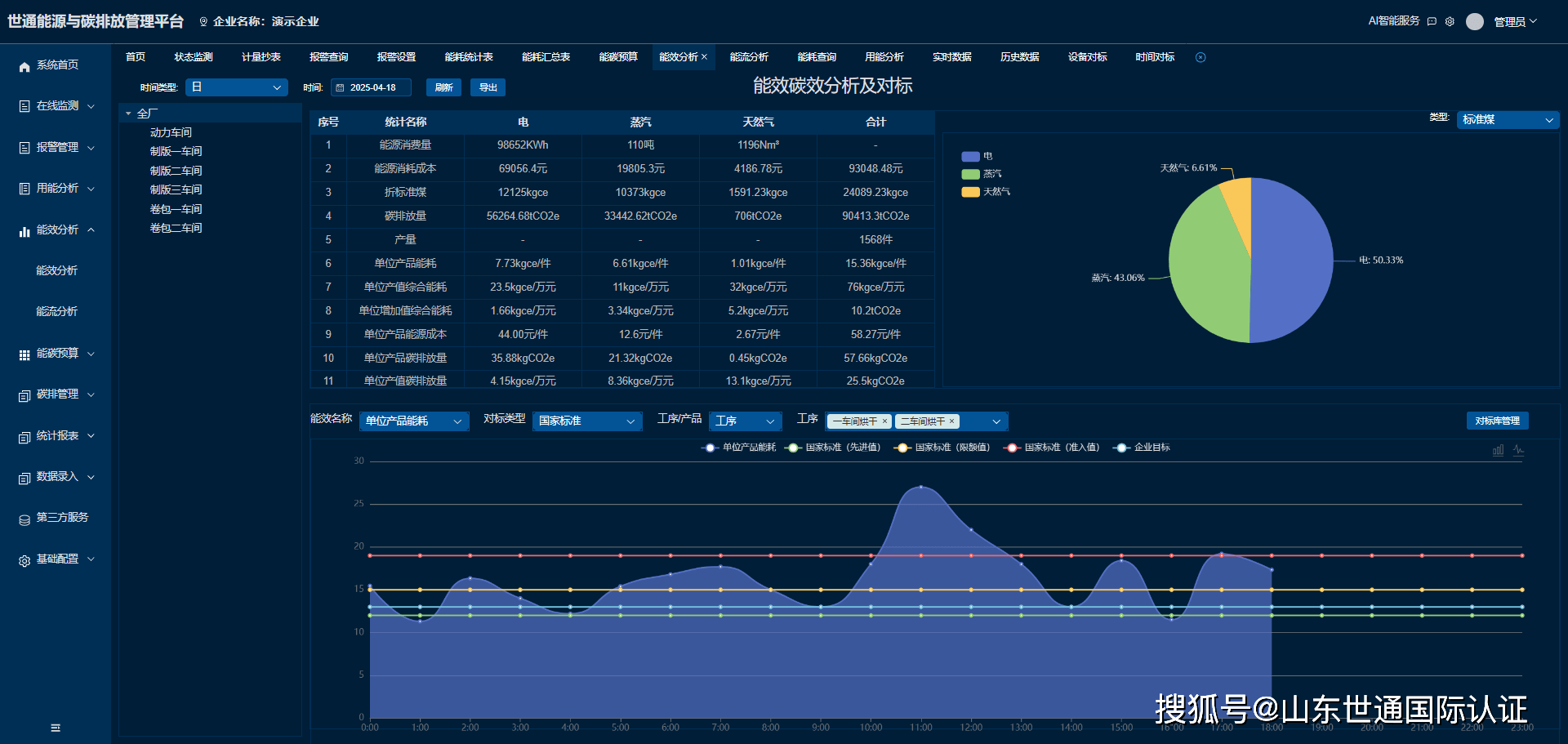The image size is (1568, 744).
Task: Open the 时间类型 dropdown showing 日
Action: 236,87
